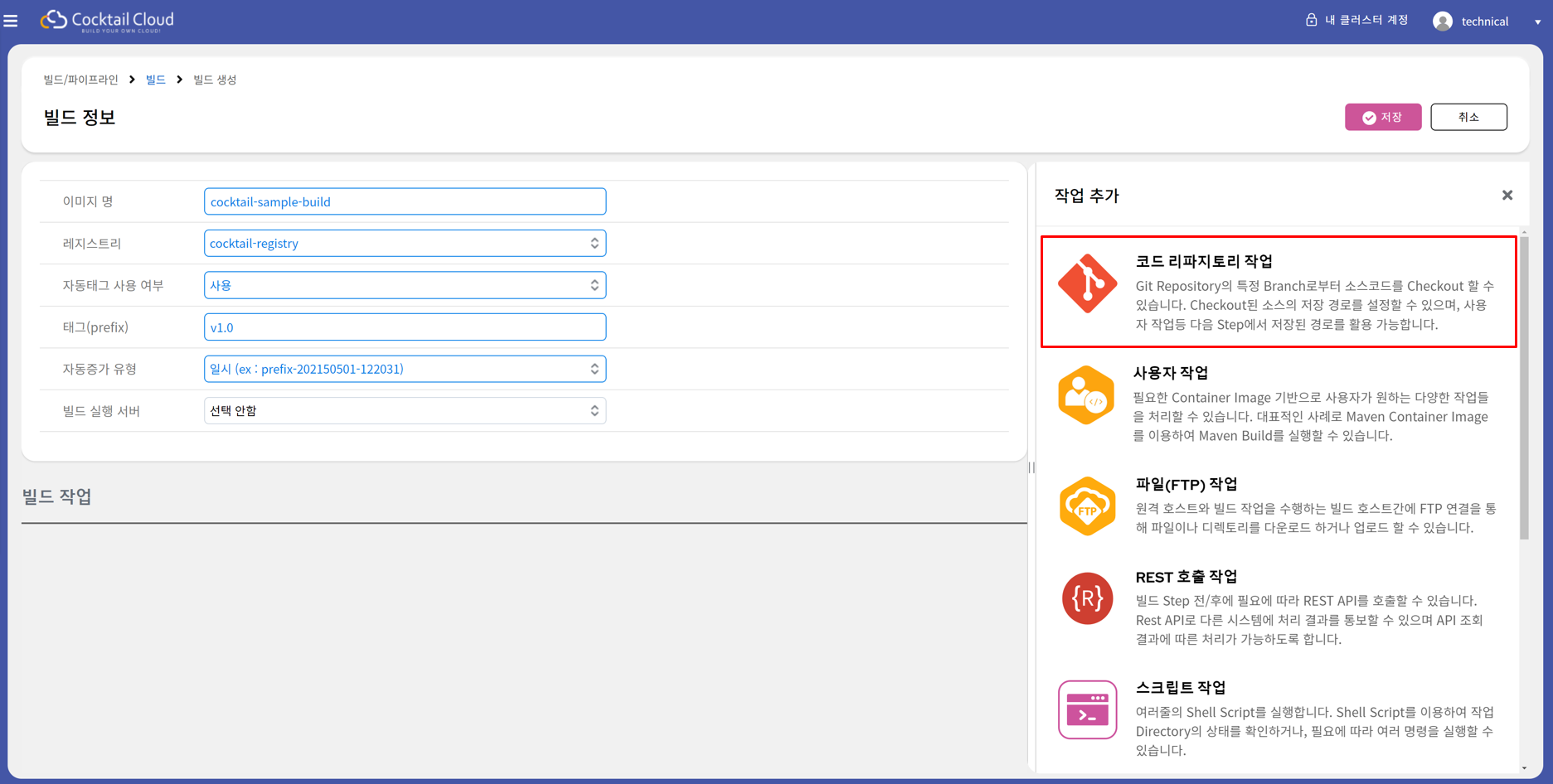The height and width of the screenshot is (784, 1553).
Task: Close the 작업 추가 panel
Action: point(1507,196)
